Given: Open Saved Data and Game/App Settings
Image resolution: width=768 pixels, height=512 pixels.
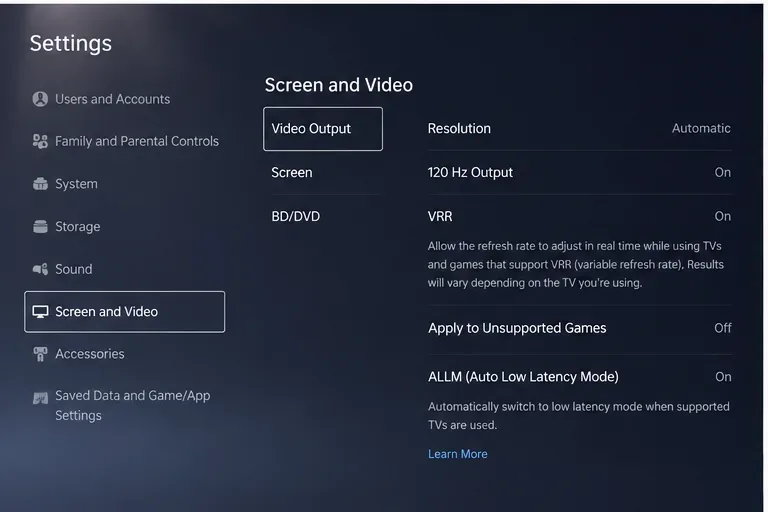Looking at the screenshot, I should [x=132, y=405].
